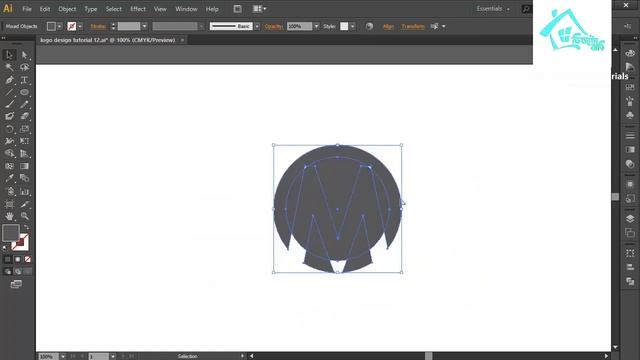Screen dimensions: 640x360
Task: Select the Paintbrush tool
Action: pos(9,104)
